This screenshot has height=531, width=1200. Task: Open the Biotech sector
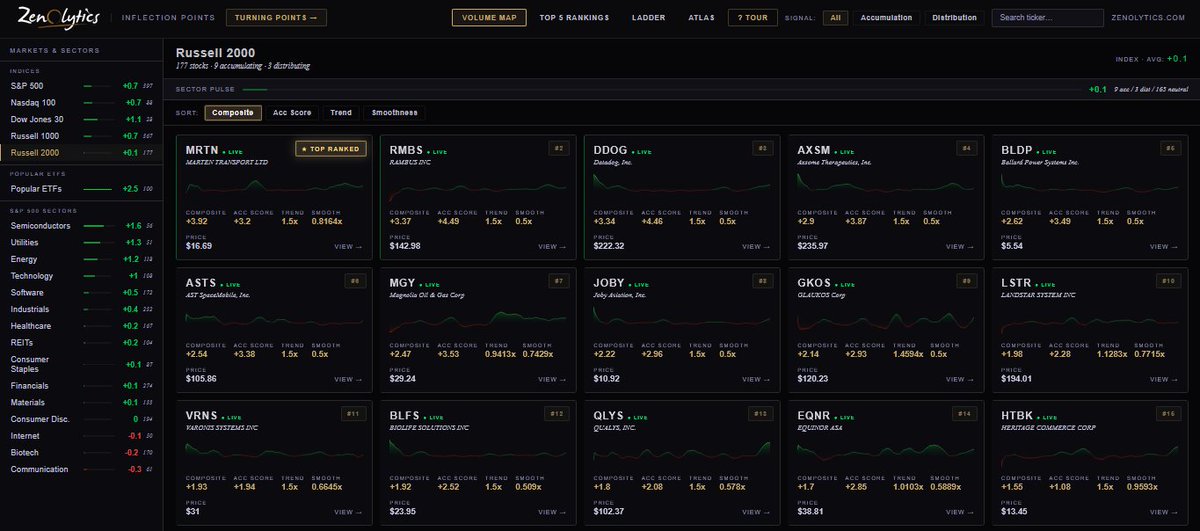coord(80,452)
